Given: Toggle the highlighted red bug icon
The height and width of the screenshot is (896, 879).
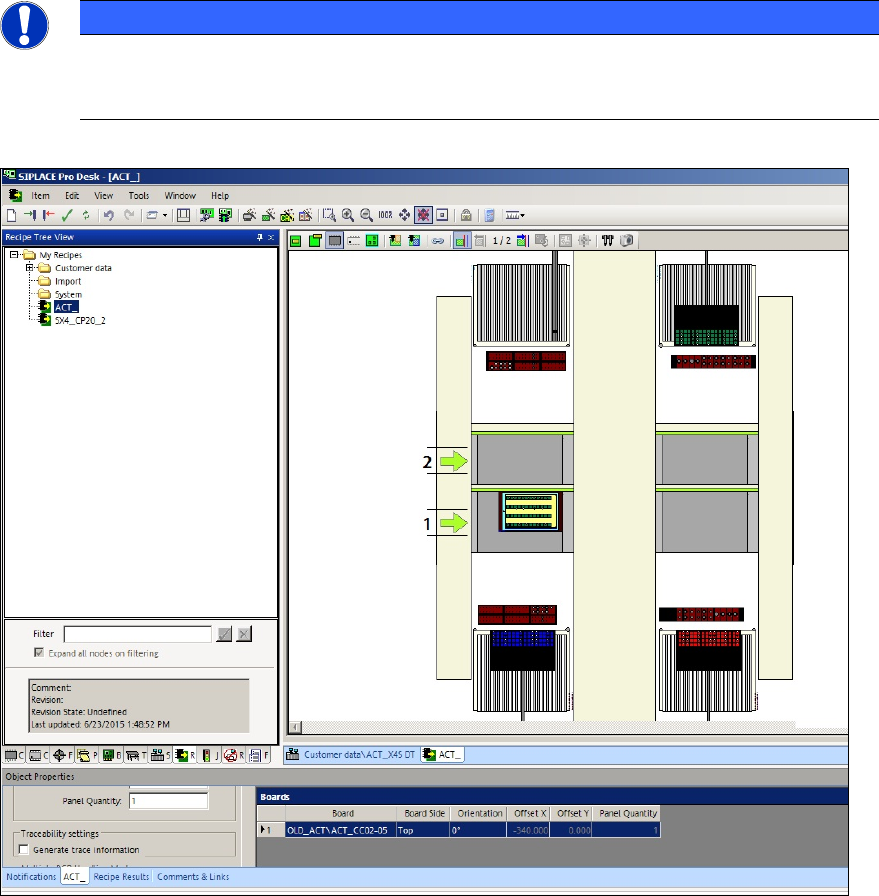Looking at the screenshot, I should click(x=423, y=215).
